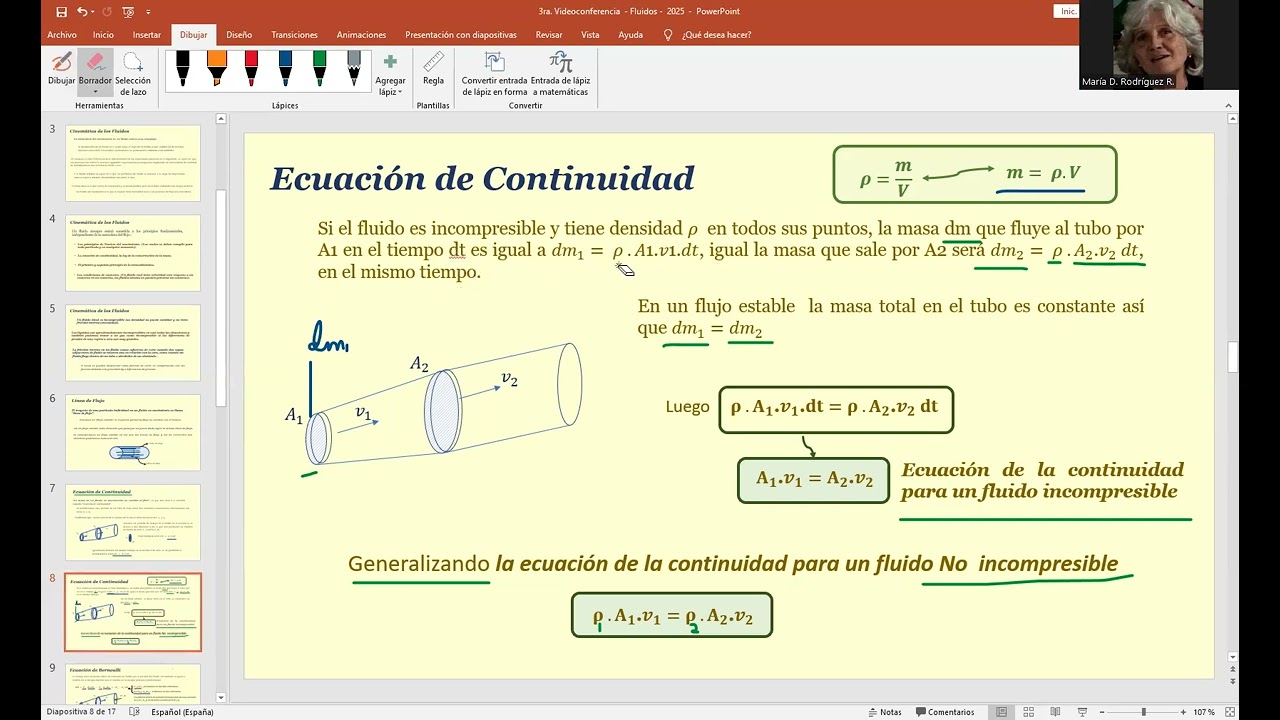The image size is (1280, 720).
Task: Choose the black pen
Action: (x=183, y=70)
